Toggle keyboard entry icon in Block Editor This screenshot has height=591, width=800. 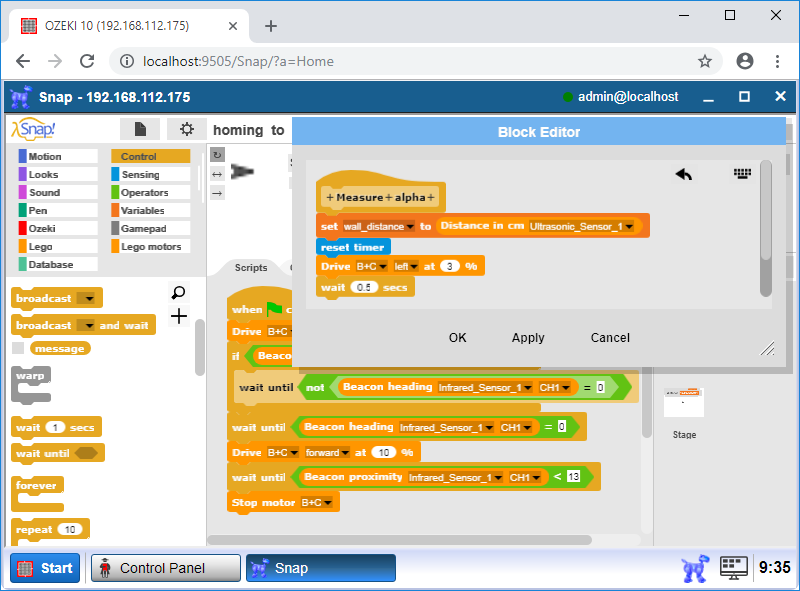point(741,173)
